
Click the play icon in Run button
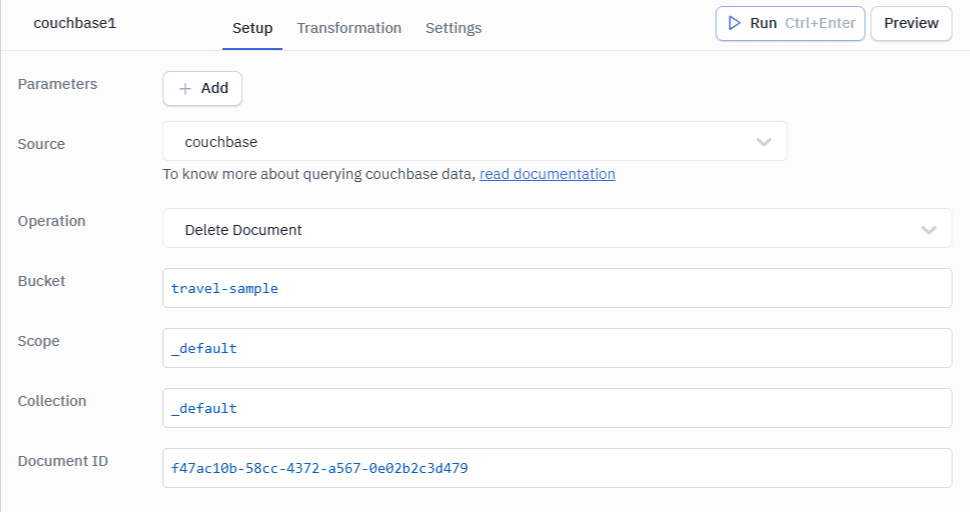click(x=735, y=23)
